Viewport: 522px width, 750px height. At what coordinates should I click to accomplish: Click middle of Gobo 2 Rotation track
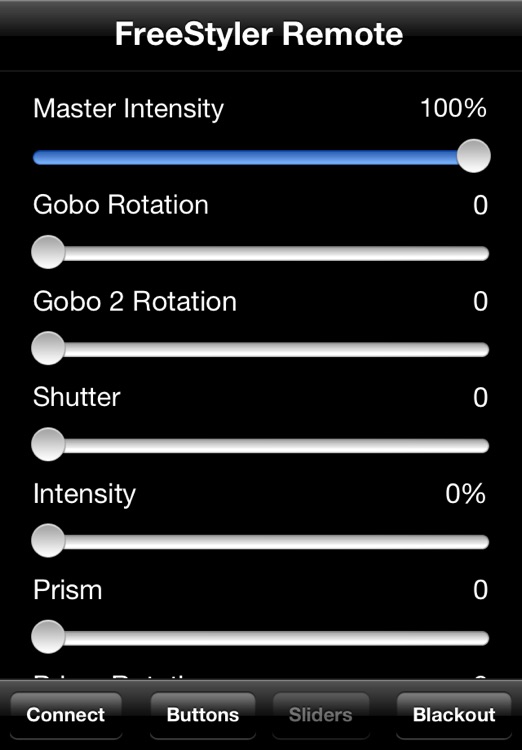[261, 349]
